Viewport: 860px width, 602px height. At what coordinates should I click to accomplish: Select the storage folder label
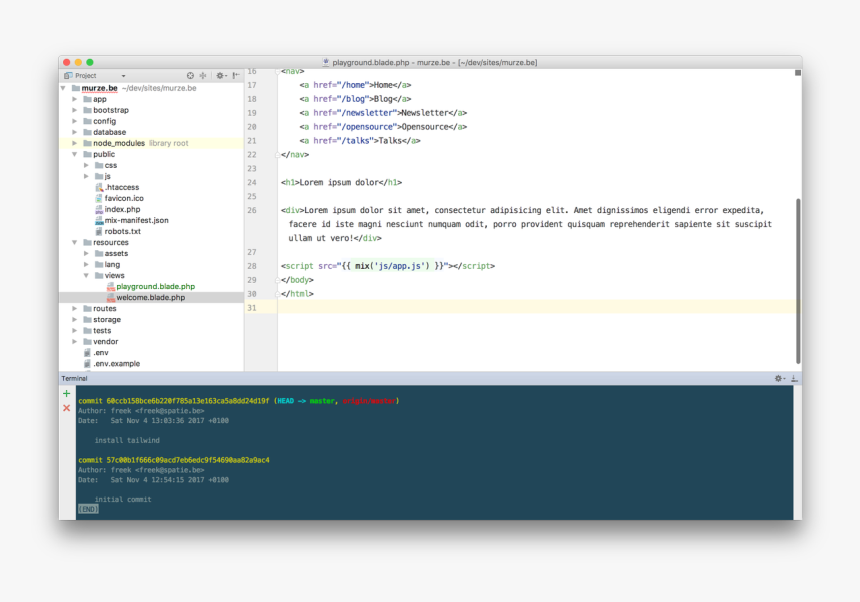pos(107,320)
